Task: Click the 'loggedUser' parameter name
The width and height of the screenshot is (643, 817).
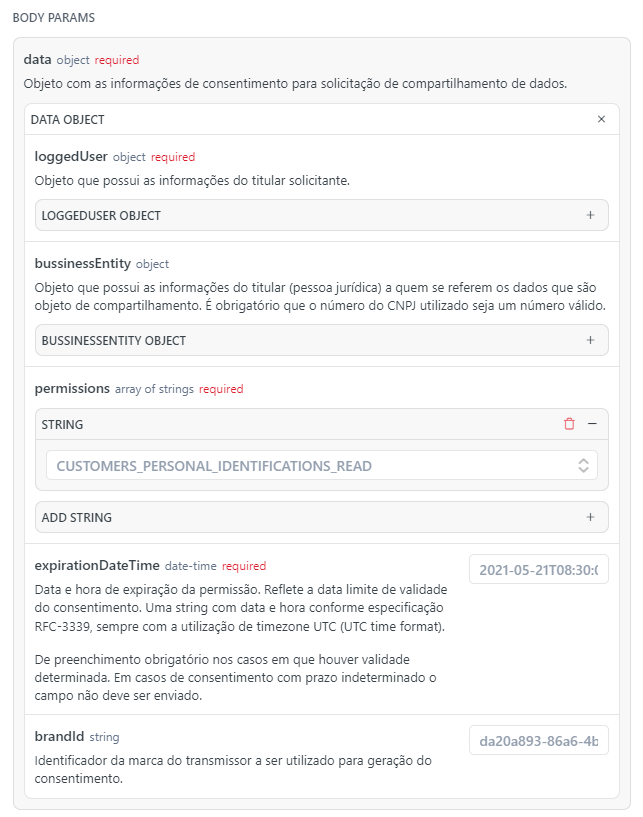Action: [71, 157]
